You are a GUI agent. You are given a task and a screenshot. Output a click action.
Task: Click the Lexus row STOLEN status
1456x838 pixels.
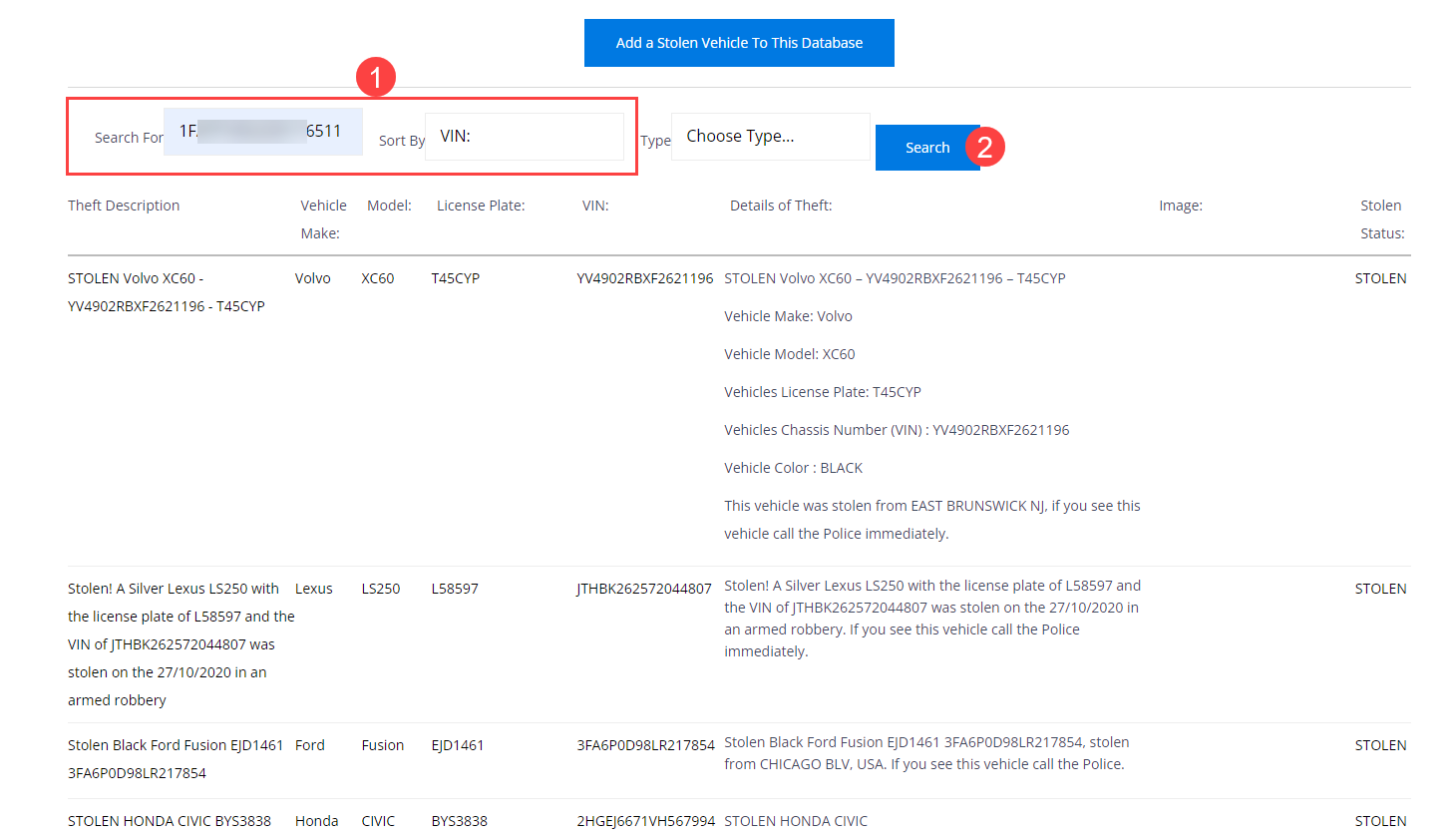click(x=1381, y=589)
